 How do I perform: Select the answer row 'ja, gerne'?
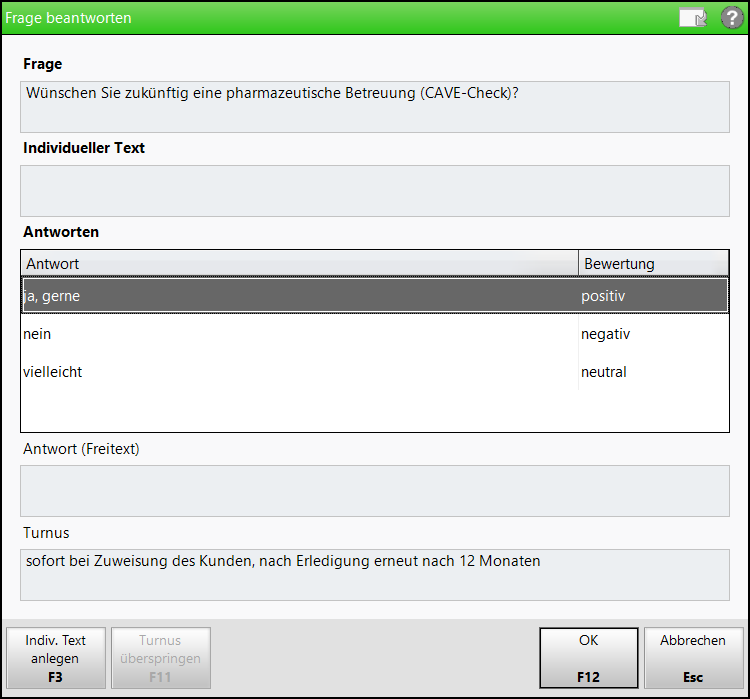pos(375,296)
